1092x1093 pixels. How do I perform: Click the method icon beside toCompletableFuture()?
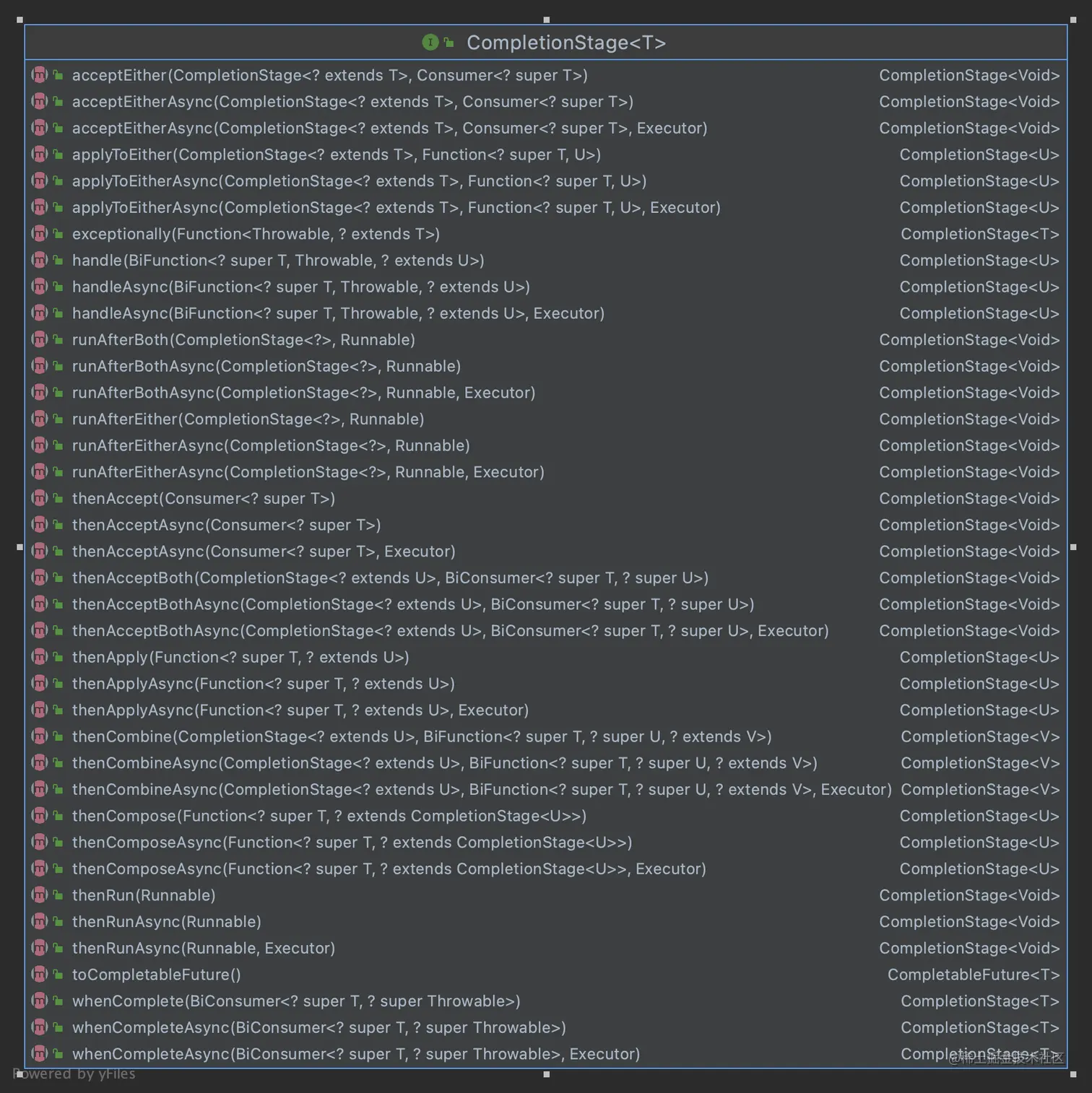(x=40, y=975)
